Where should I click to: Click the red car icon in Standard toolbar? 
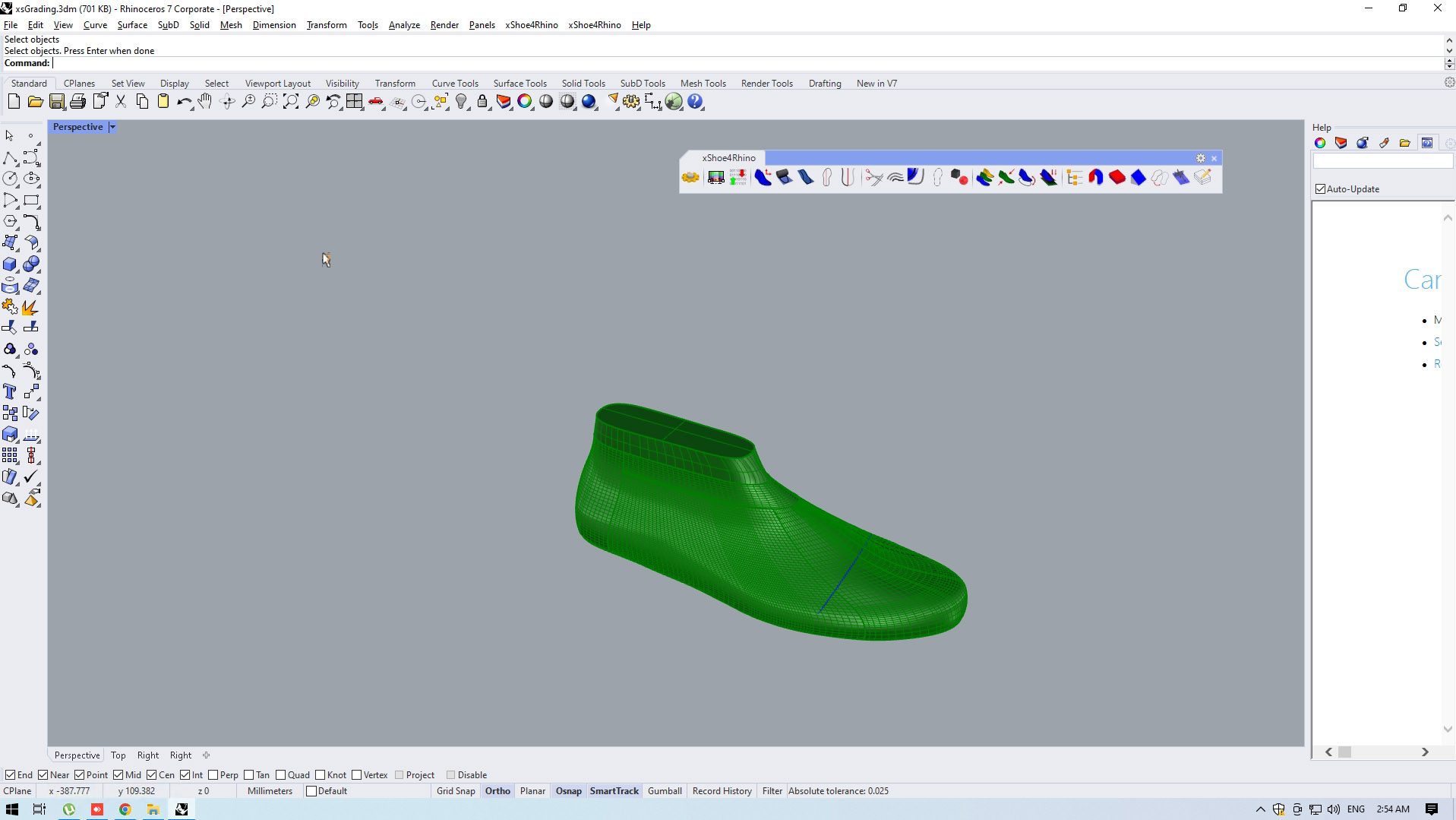[376, 102]
